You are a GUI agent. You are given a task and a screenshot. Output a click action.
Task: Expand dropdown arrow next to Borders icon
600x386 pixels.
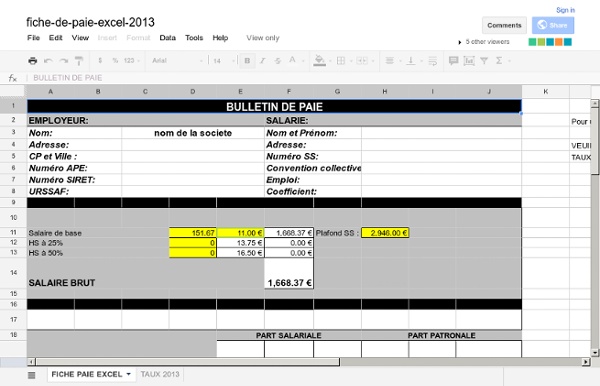[351, 61]
